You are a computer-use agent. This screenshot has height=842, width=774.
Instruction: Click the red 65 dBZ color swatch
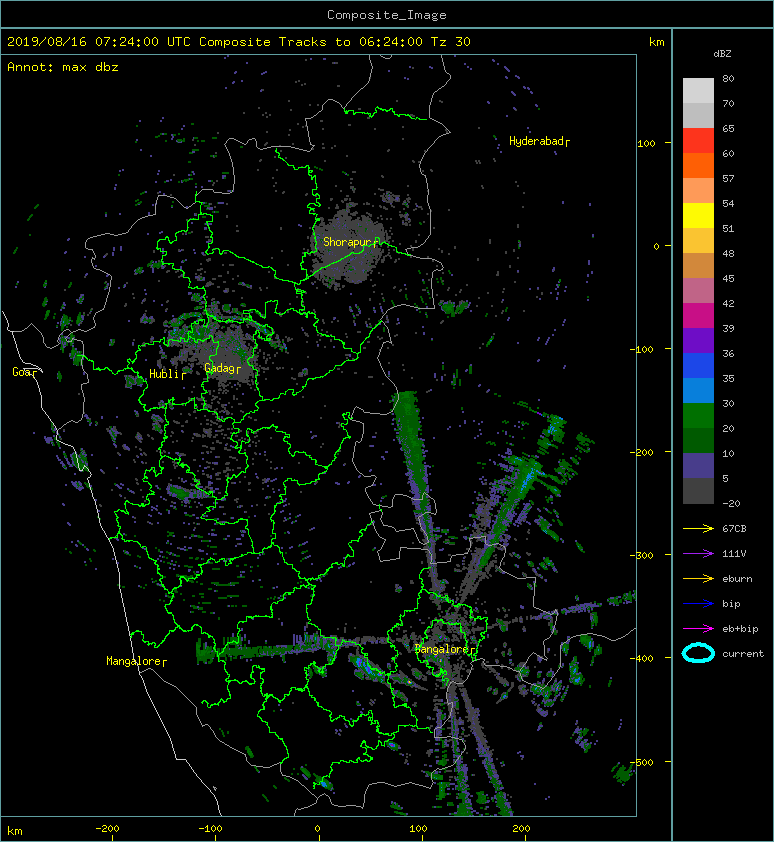click(x=698, y=140)
